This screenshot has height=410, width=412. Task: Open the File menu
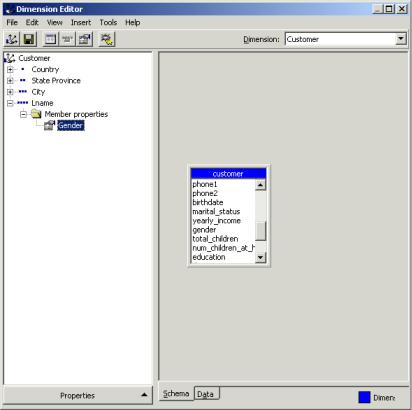[x=12, y=23]
